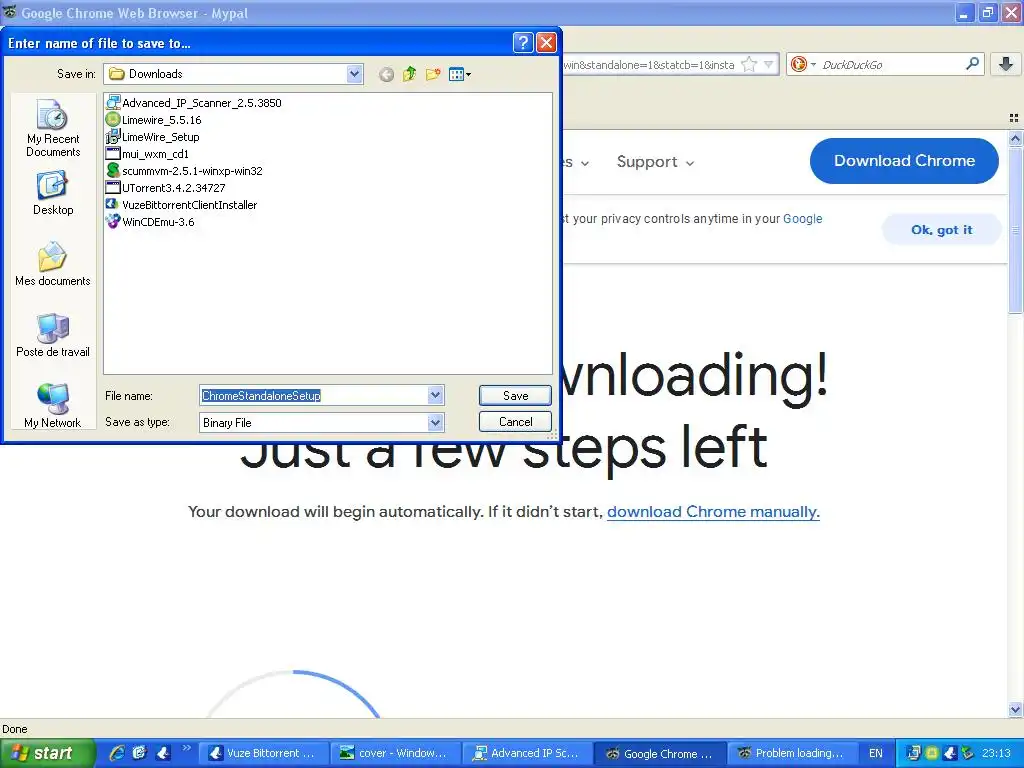This screenshot has width=1024, height=768.
Task: Click the search magnifier icon
Action: coord(972,64)
